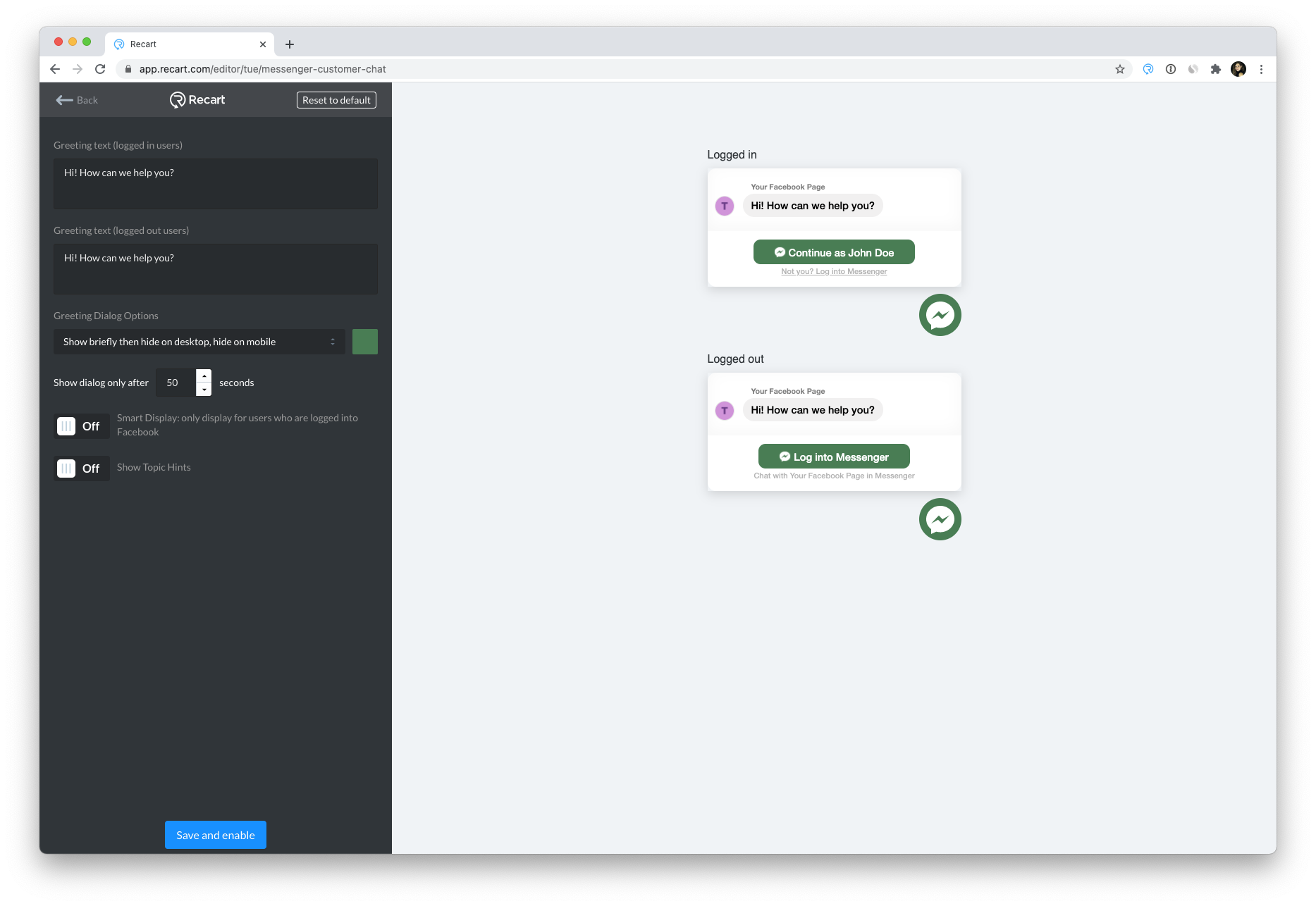Open the Greeting Dialog Options dropdown
Viewport: 1316px width, 906px height.
click(x=199, y=342)
